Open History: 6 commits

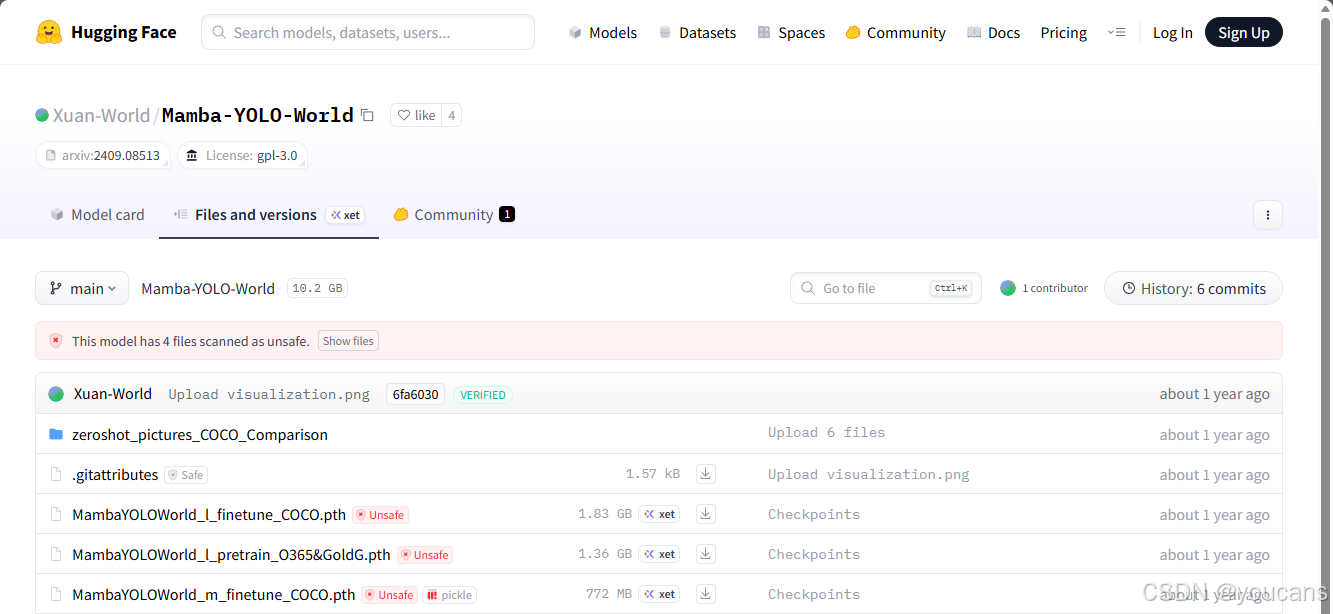pyautogui.click(x=1193, y=288)
